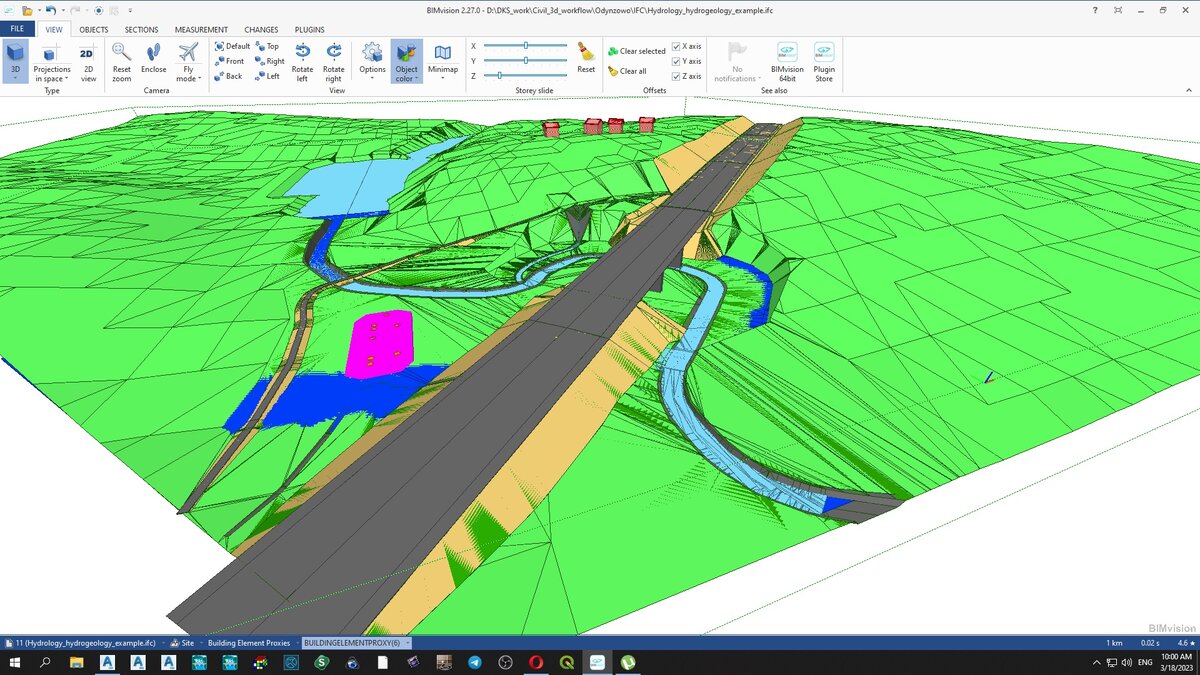This screenshot has height=675, width=1200.
Task: Disable the Z axis checkbox
Action: click(x=677, y=76)
